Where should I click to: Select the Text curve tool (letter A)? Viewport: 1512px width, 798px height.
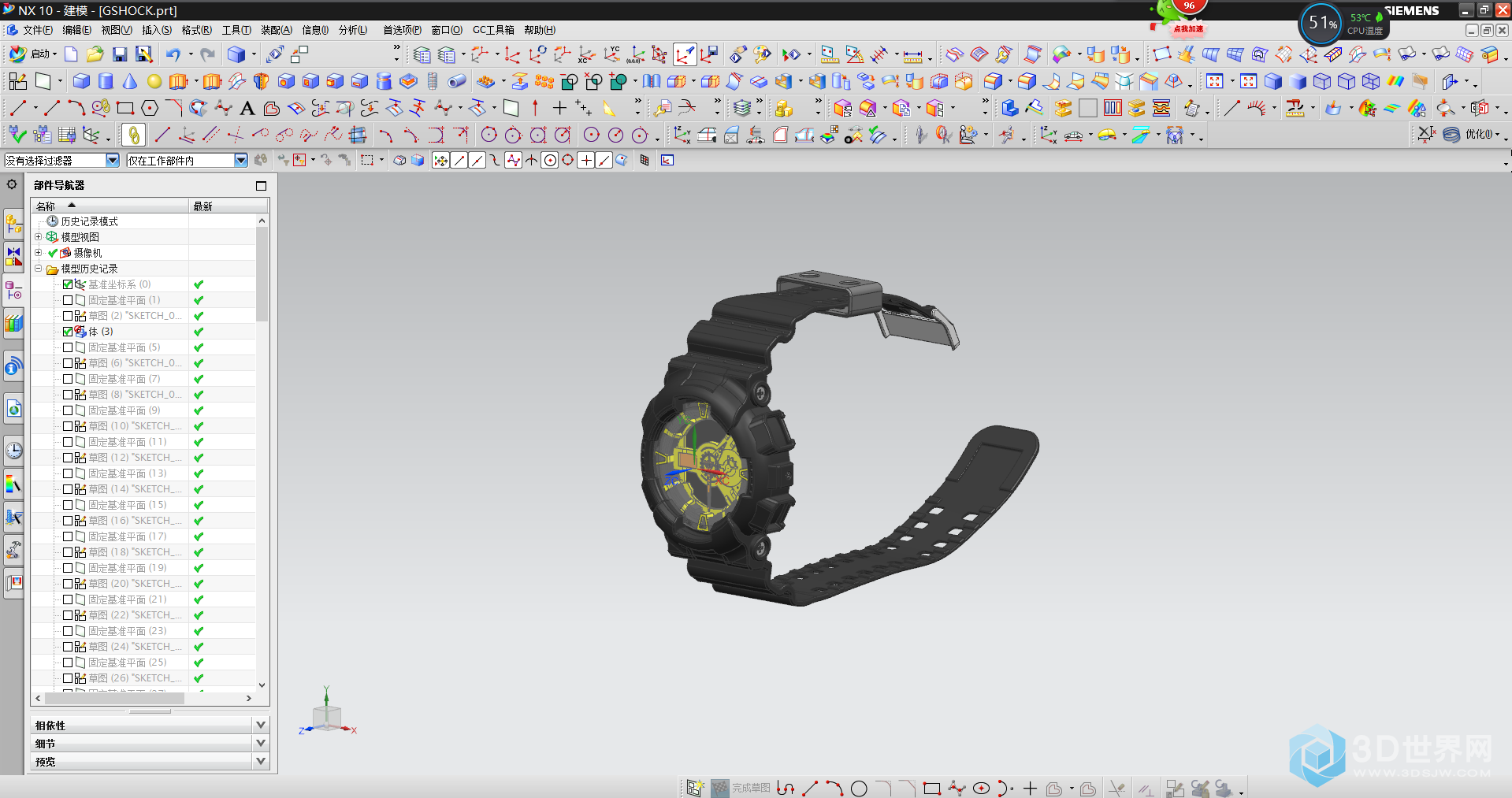point(247,108)
